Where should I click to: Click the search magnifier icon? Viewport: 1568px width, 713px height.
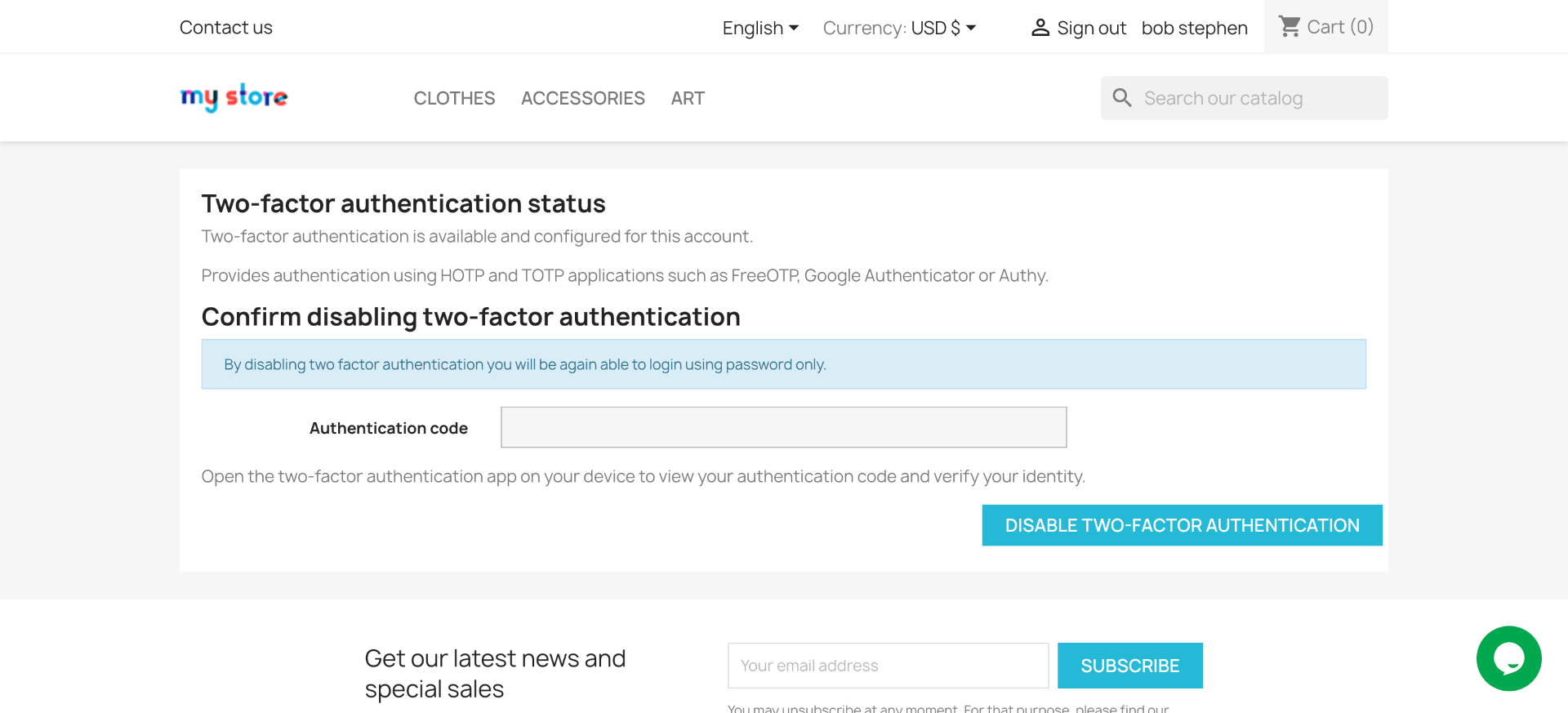coord(1122,98)
